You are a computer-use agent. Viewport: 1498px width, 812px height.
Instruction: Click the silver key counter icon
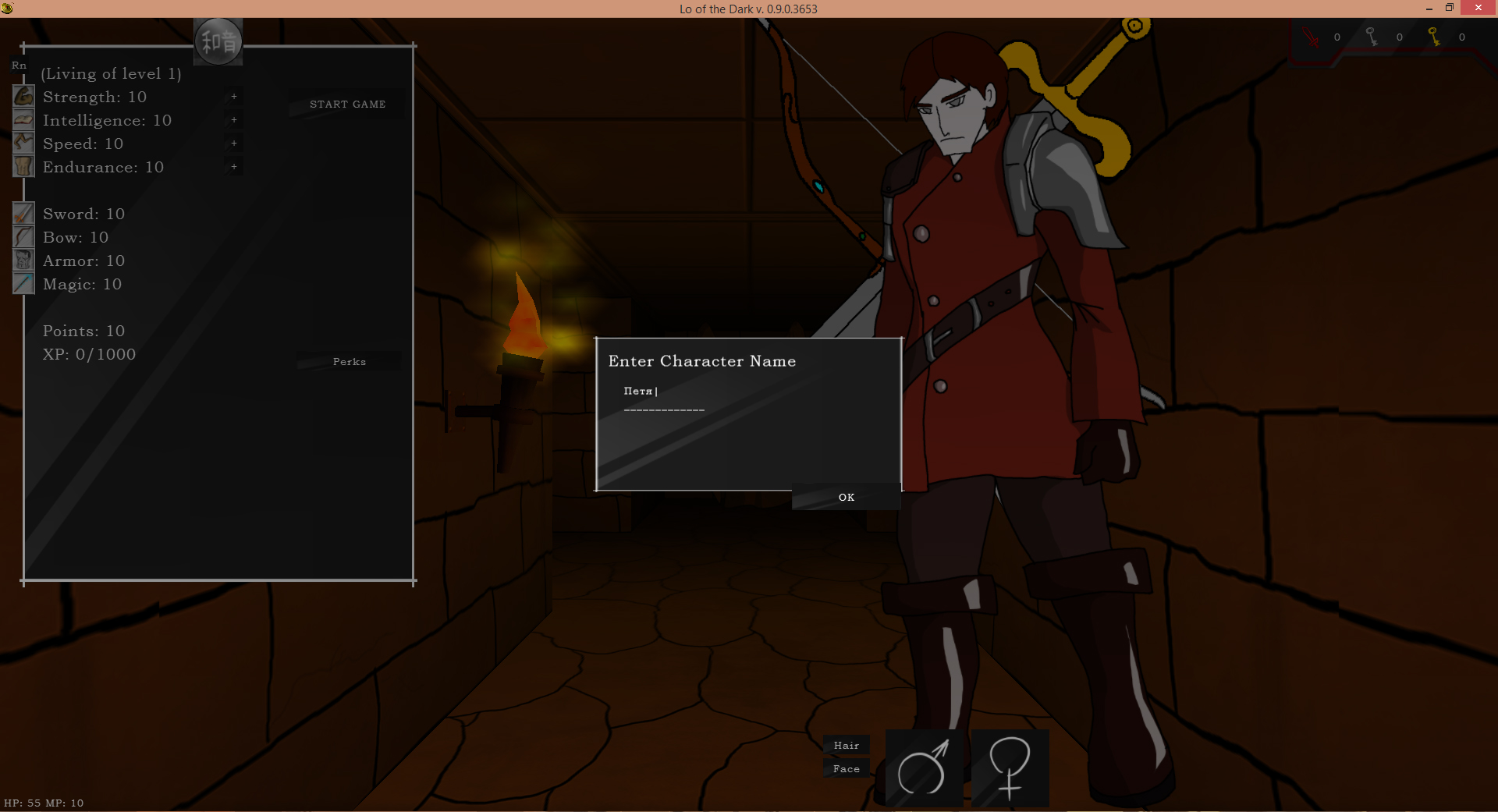(x=1372, y=37)
